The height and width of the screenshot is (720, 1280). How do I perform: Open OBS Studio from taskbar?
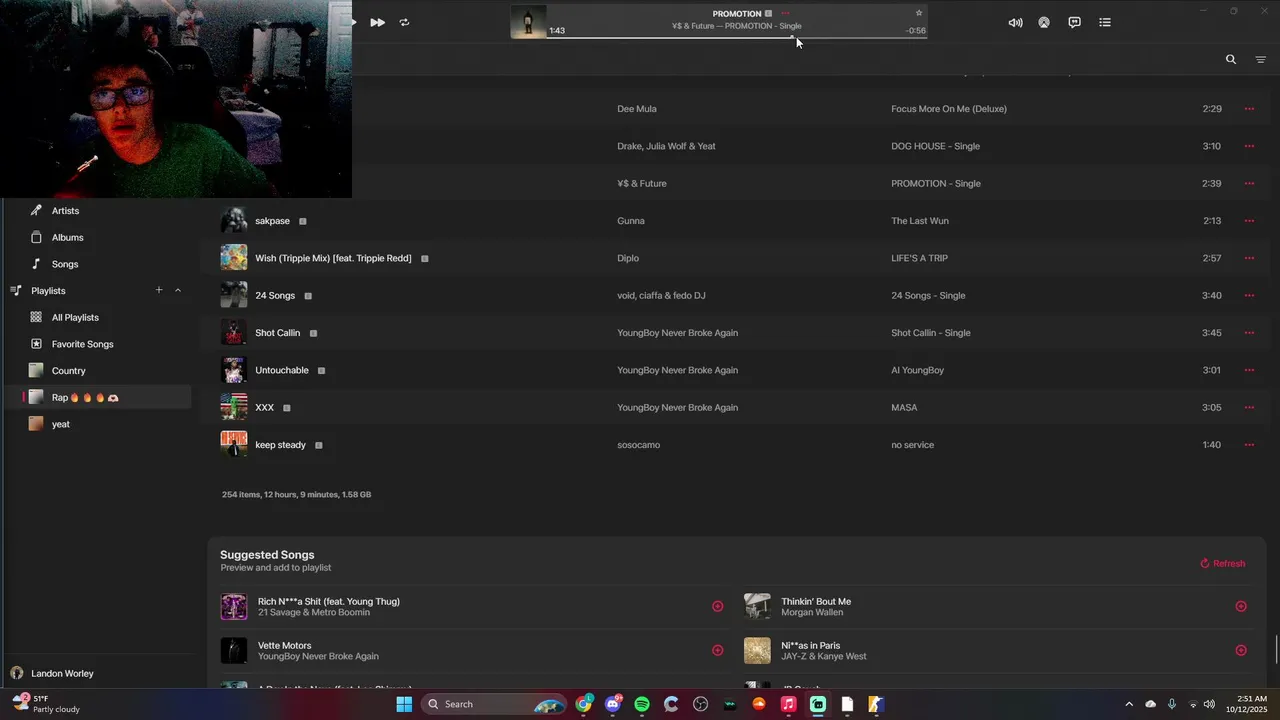point(700,704)
